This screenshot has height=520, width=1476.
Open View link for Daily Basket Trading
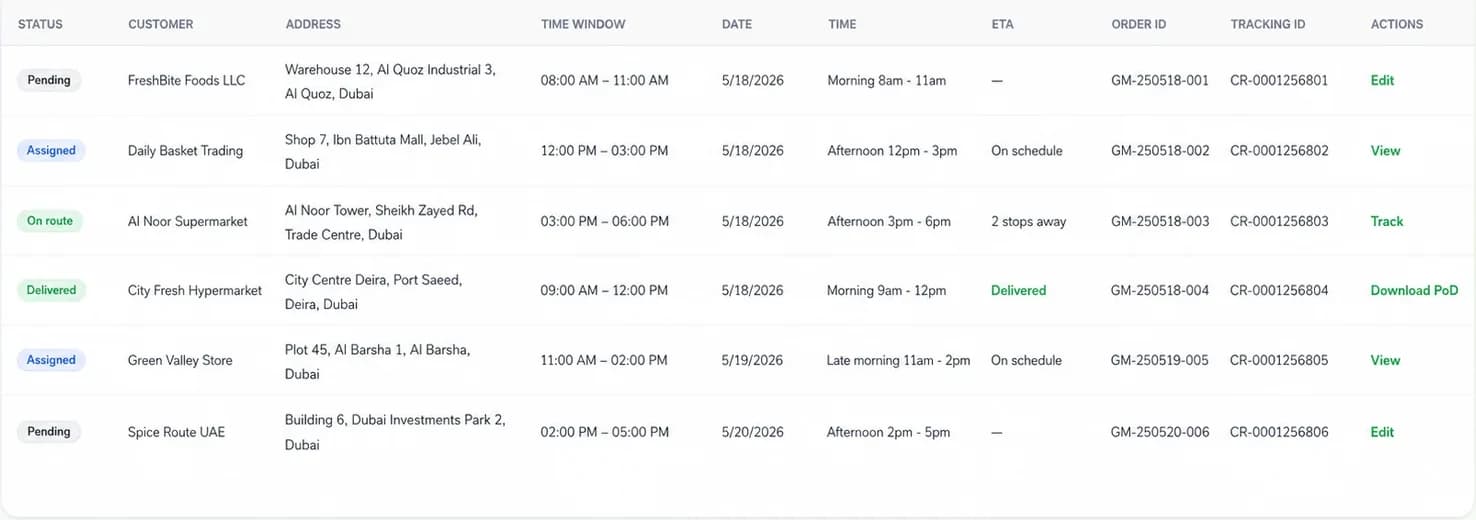[1385, 151]
